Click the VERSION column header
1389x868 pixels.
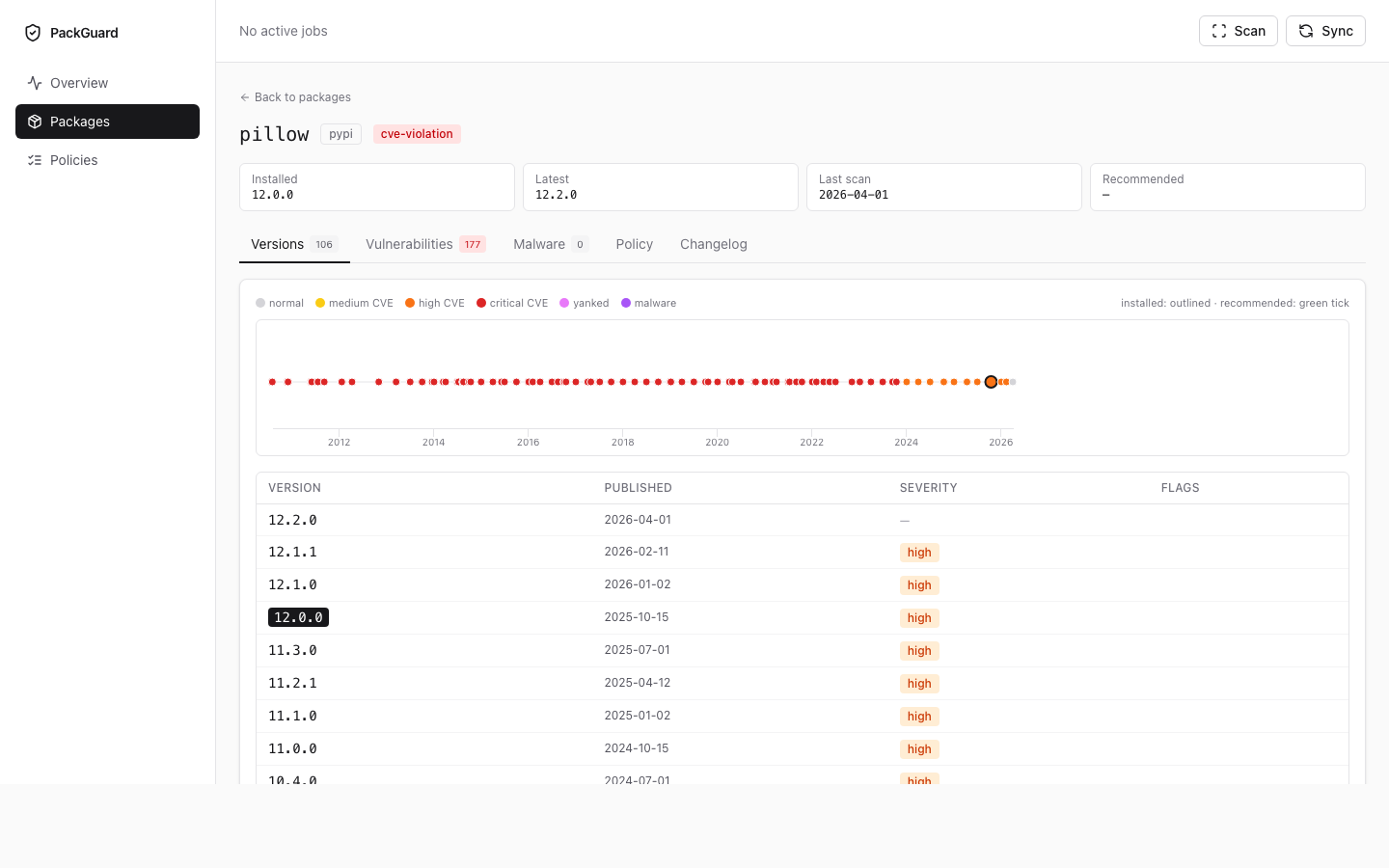tap(294, 488)
